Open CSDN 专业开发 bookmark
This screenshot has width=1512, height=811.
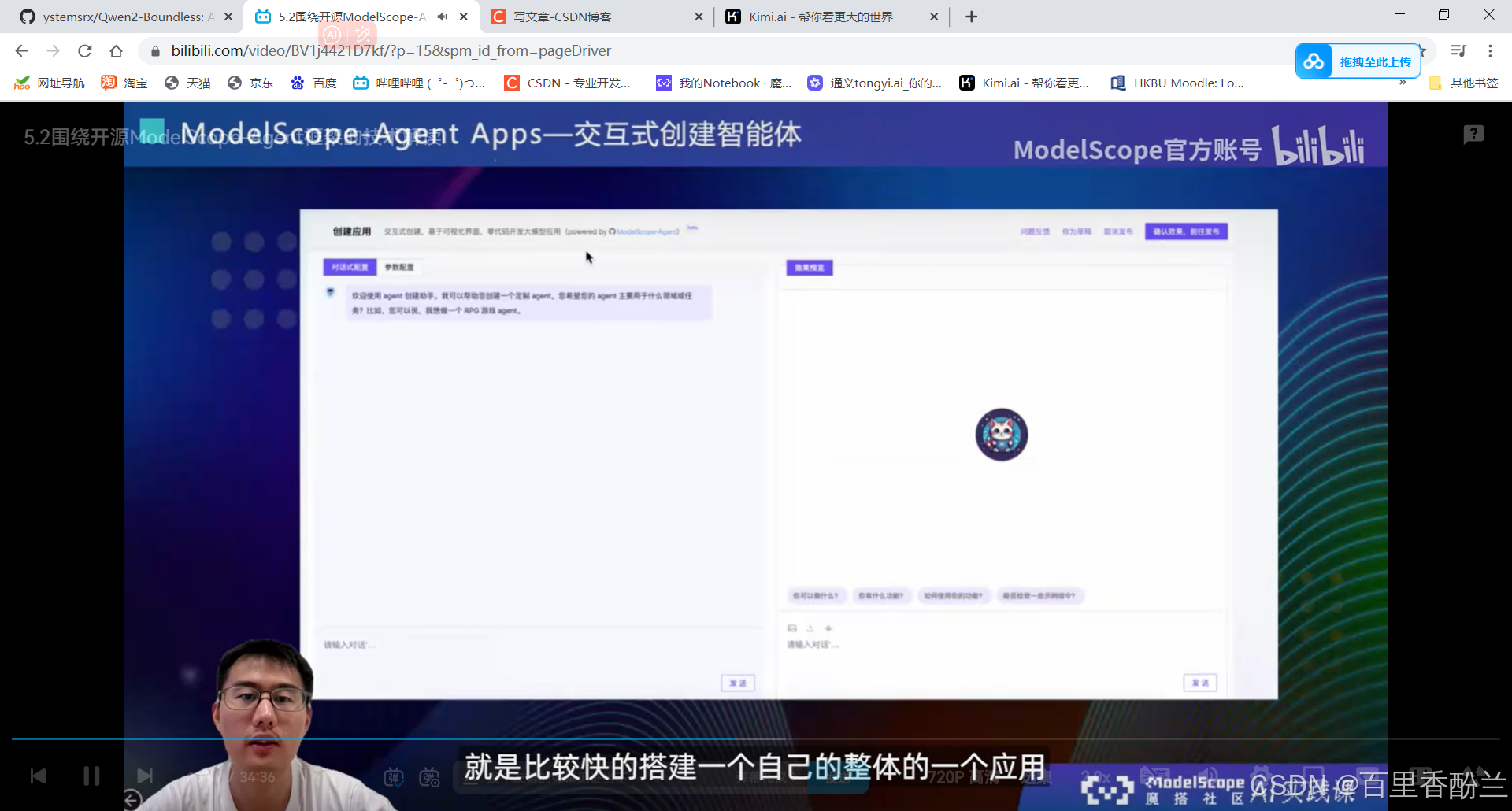(568, 83)
